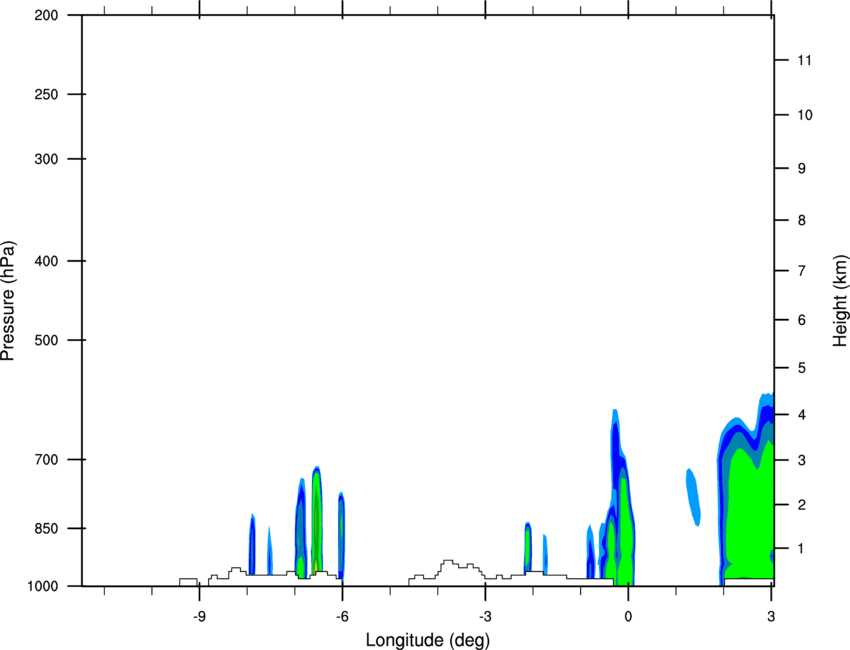Screen dimensions: 850x650
Task: Click the 300 pressure tick label
Action: pos(46,159)
